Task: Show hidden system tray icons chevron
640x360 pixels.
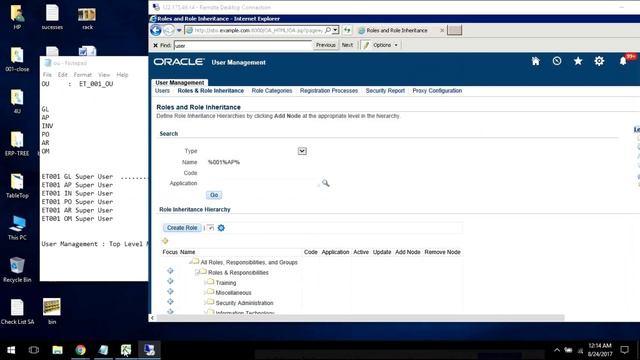Action: 557,350
